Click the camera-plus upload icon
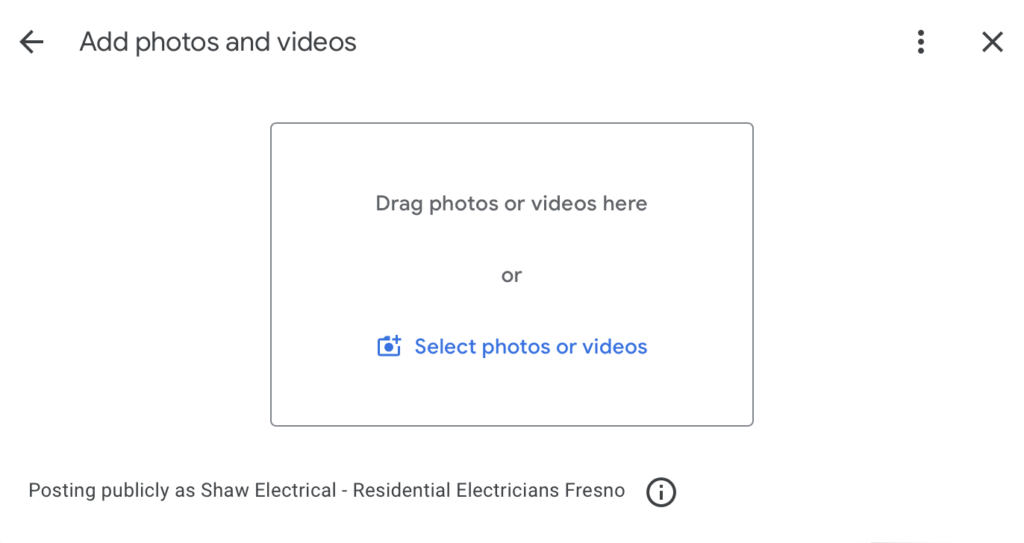Screen dimensions: 1024x543 (389, 346)
